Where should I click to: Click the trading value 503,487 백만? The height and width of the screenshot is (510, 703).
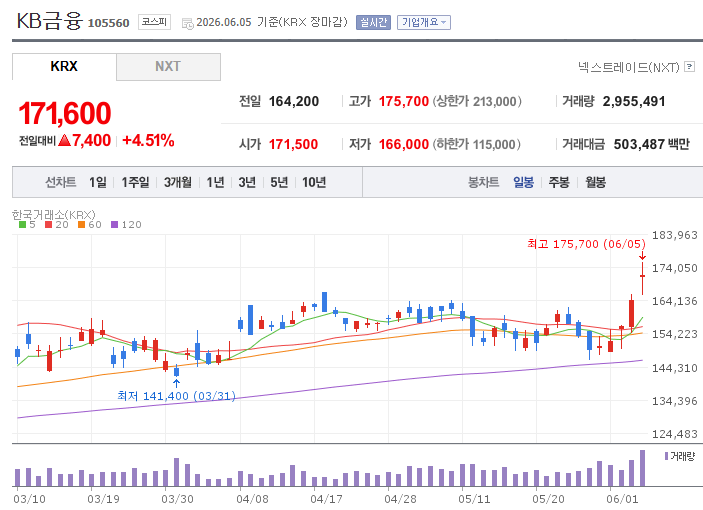[x=651, y=144]
